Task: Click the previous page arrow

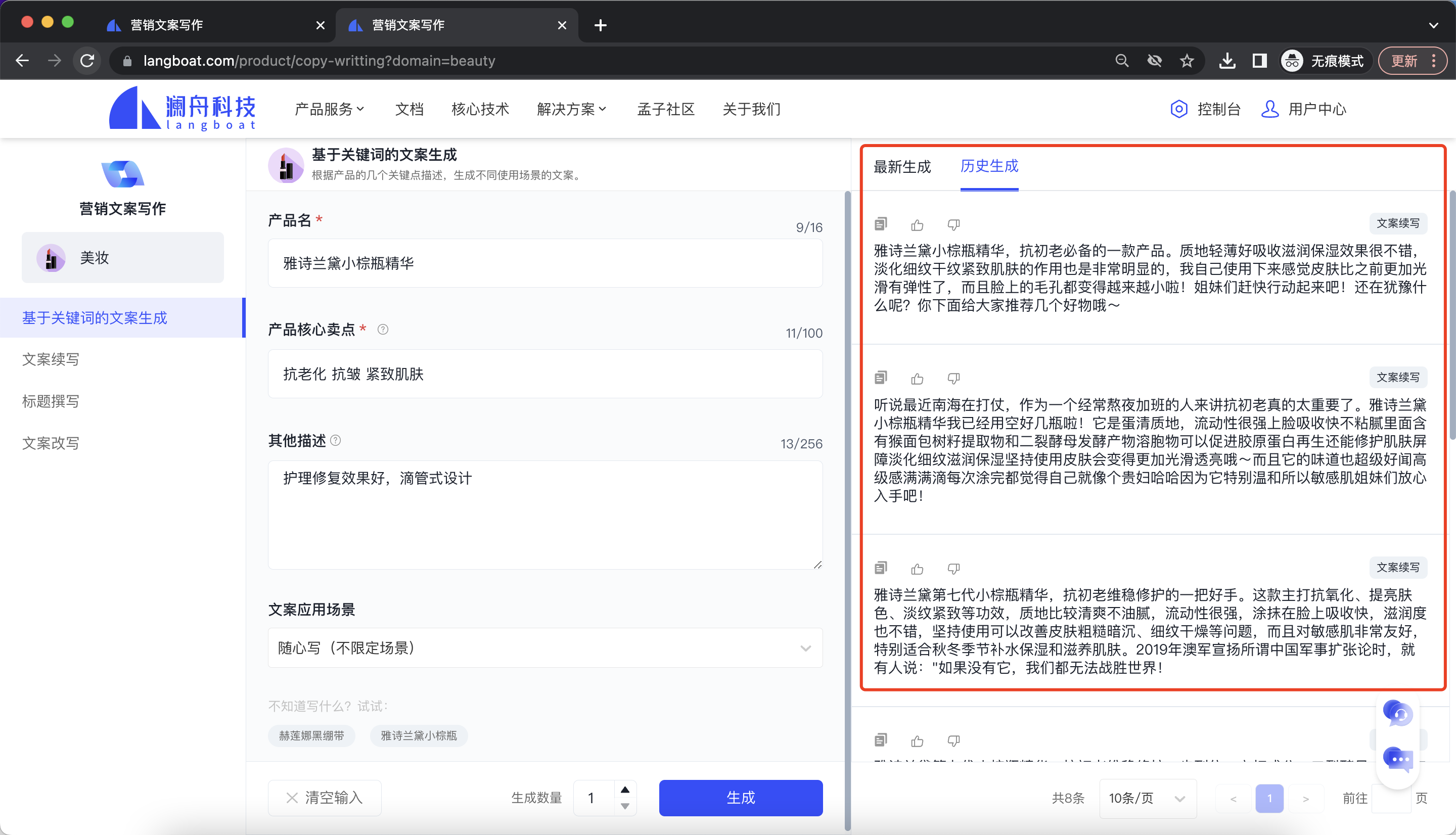Action: click(x=1233, y=798)
